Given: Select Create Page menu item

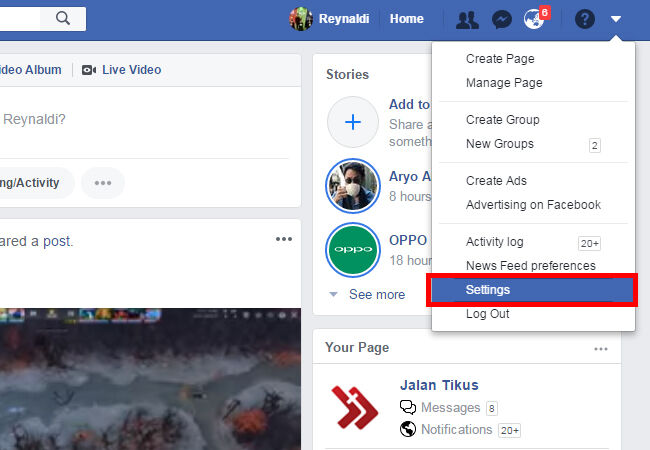Looking at the screenshot, I should pyautogui.click(x=533, y=59).
